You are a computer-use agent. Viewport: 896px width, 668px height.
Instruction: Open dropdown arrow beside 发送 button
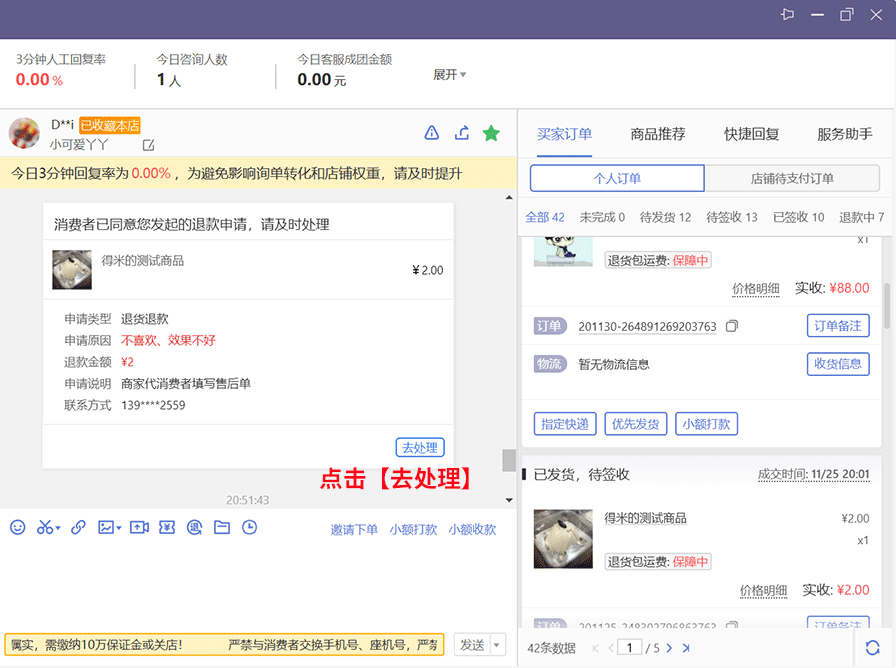tap(498, 645)
